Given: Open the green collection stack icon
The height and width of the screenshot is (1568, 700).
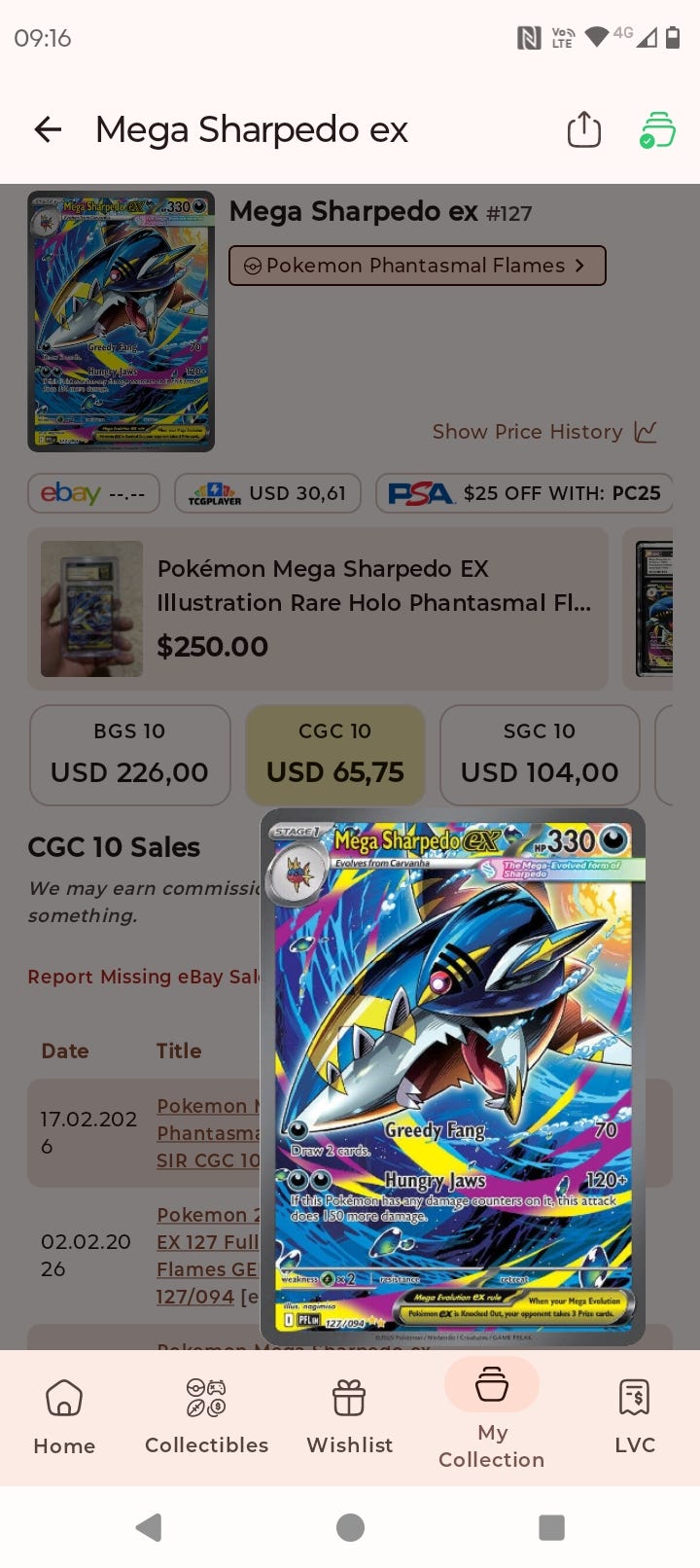Looking at the screenshot, I should (657, 129).
